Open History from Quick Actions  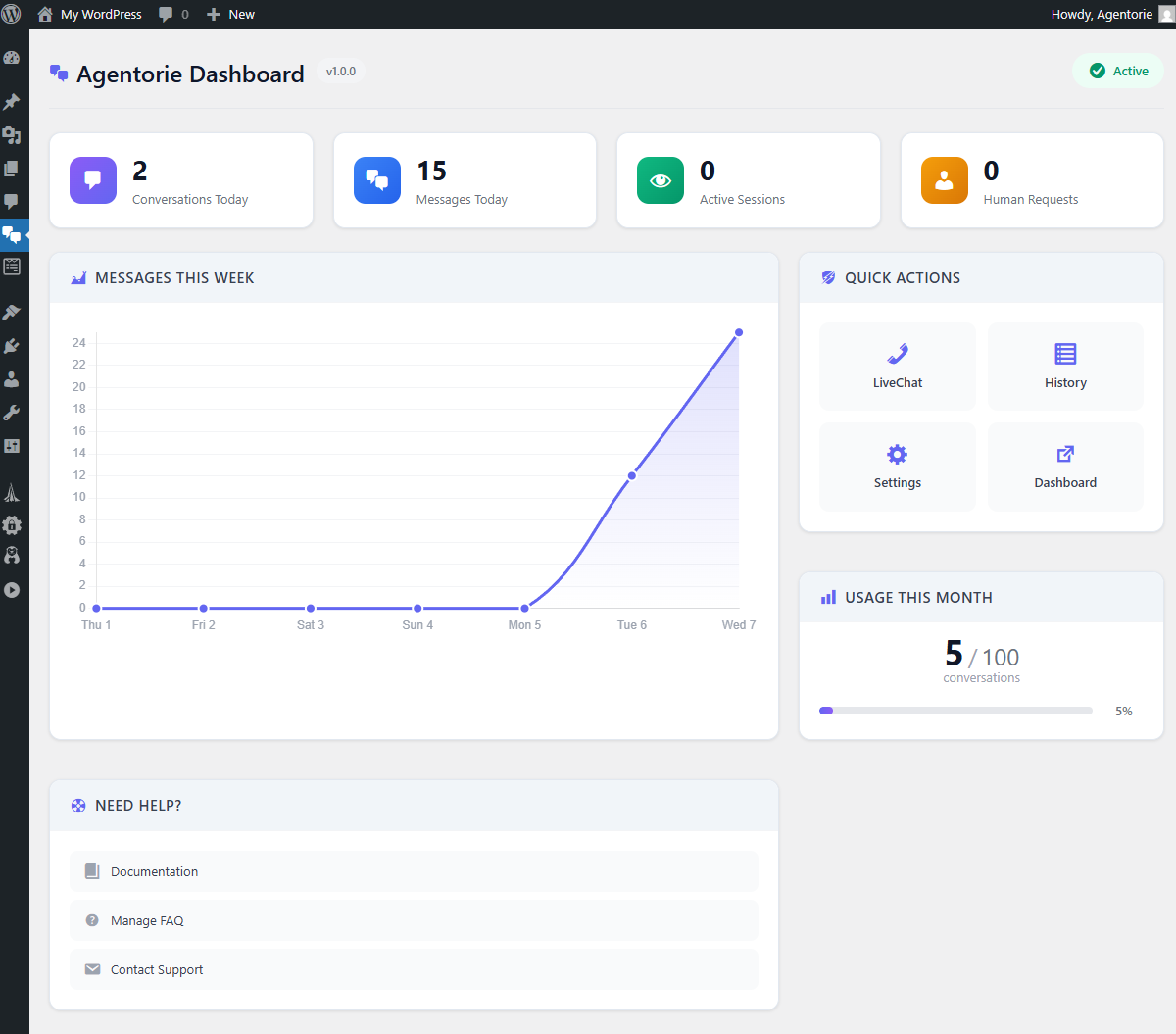(x=1065, y=367)
